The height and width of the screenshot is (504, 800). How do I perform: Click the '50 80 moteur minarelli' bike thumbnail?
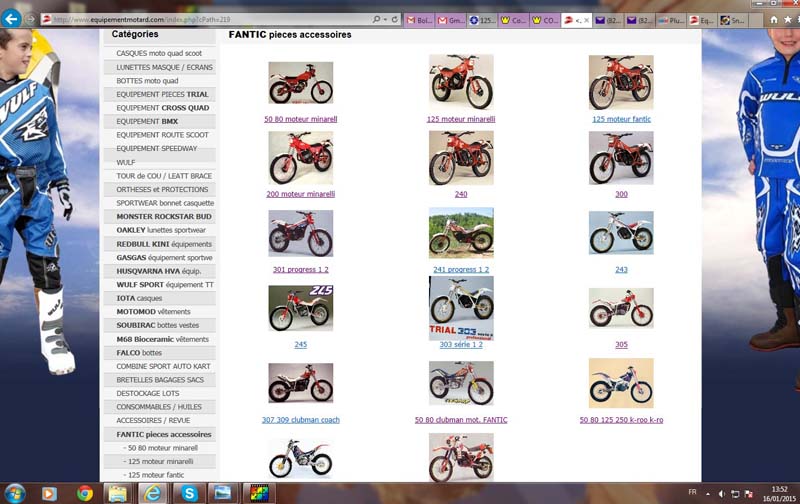click(x=301, y=83)
